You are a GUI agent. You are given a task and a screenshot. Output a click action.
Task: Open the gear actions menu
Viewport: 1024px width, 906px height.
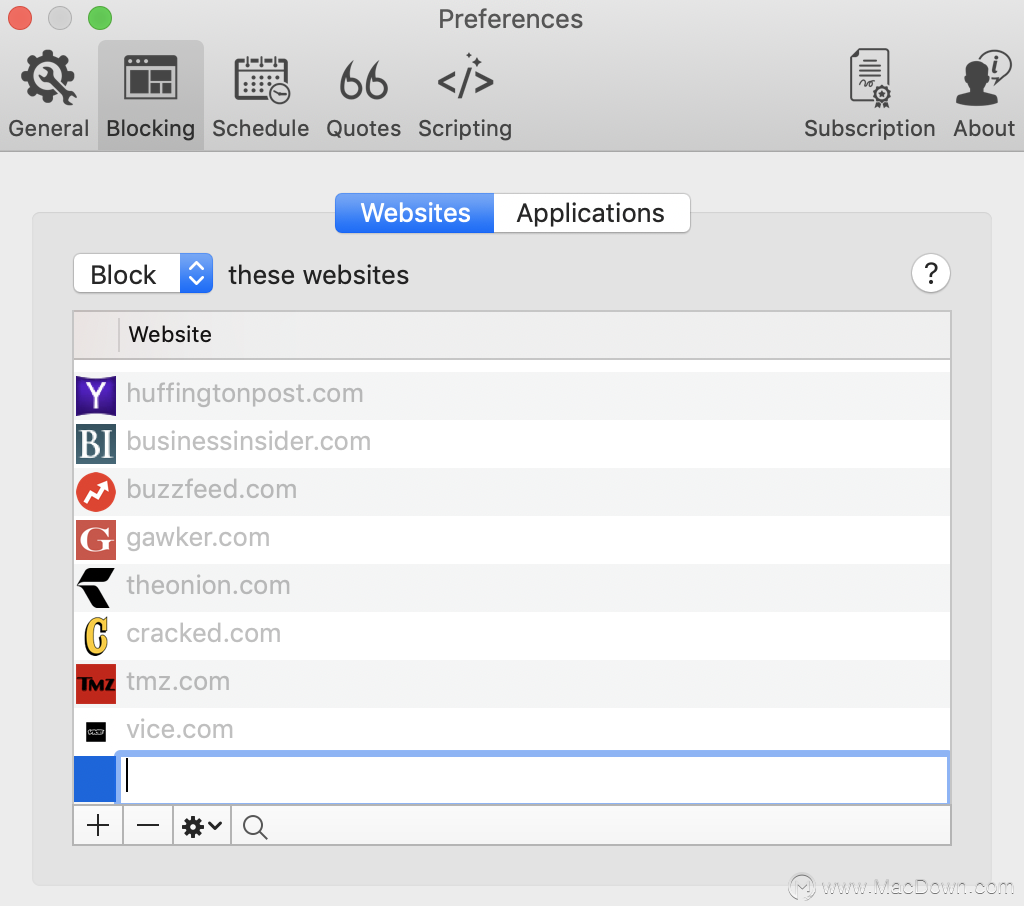coord(202,826)
